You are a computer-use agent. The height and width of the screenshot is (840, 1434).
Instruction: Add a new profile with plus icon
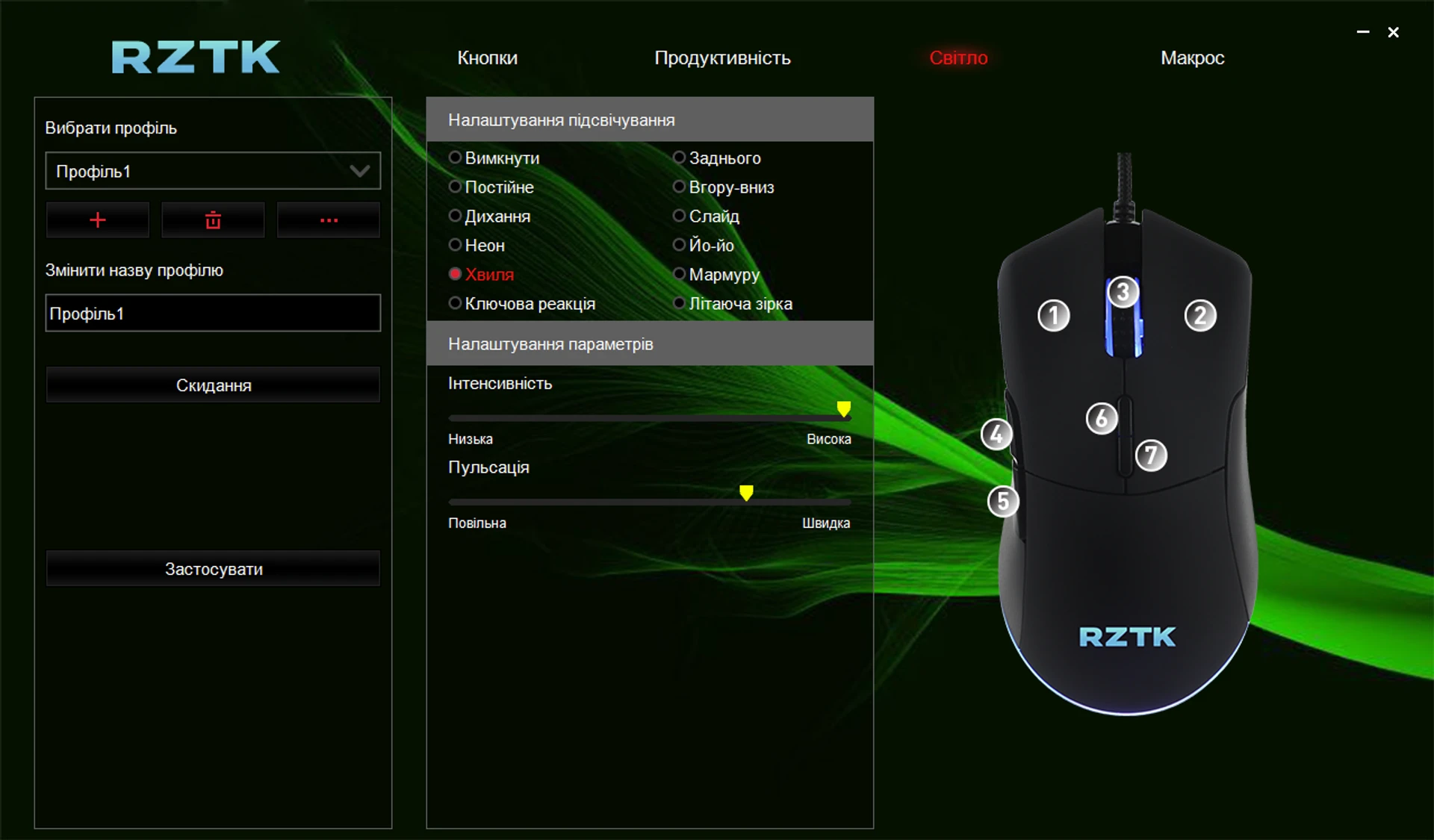[98, 220]
